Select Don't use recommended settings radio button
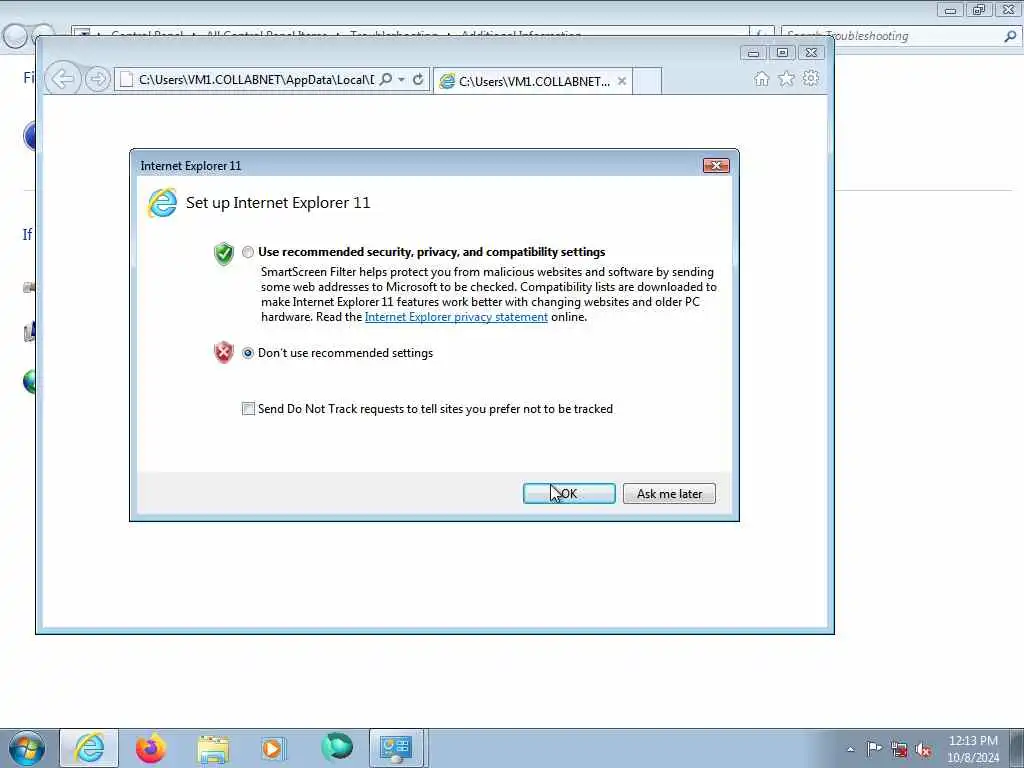Image resolution: width=1024 pixels, height=768 pixels. 248,353
